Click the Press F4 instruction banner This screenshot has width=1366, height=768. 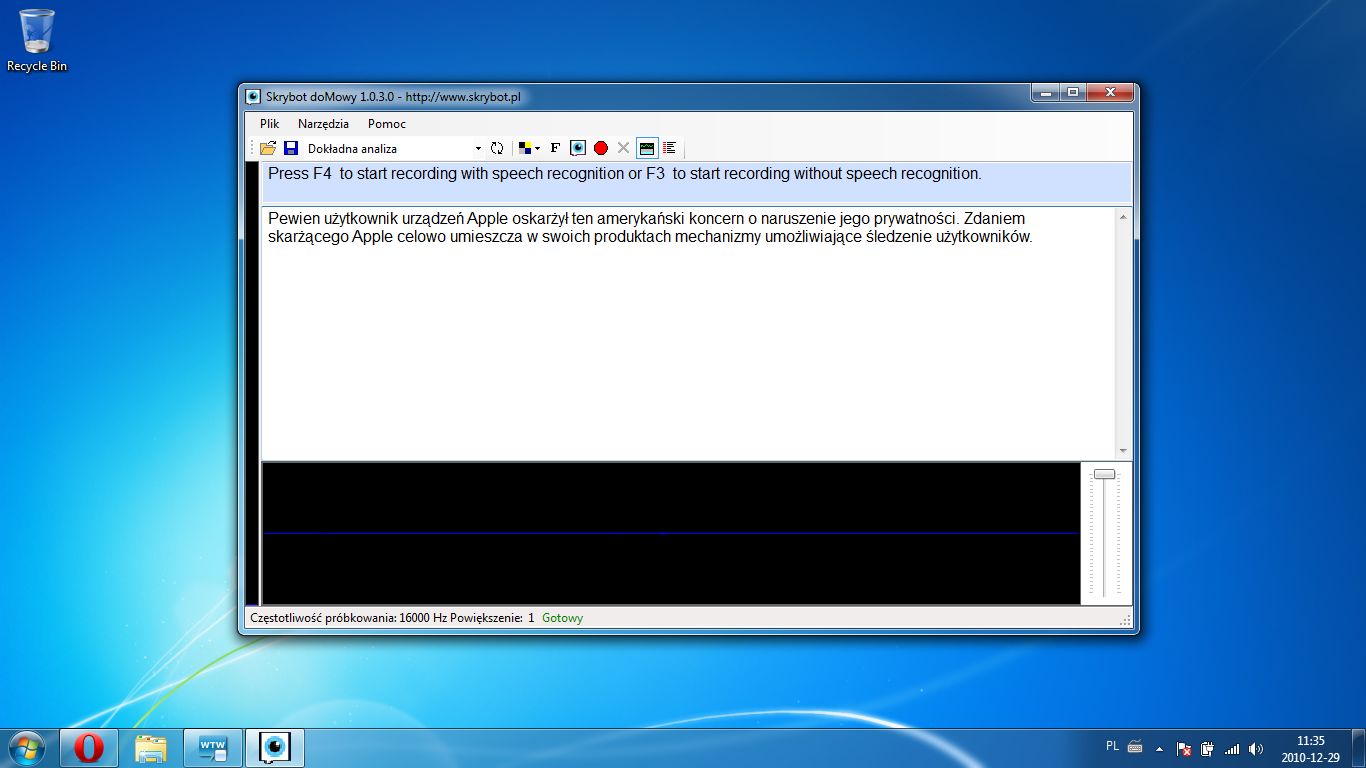point(695,182)
